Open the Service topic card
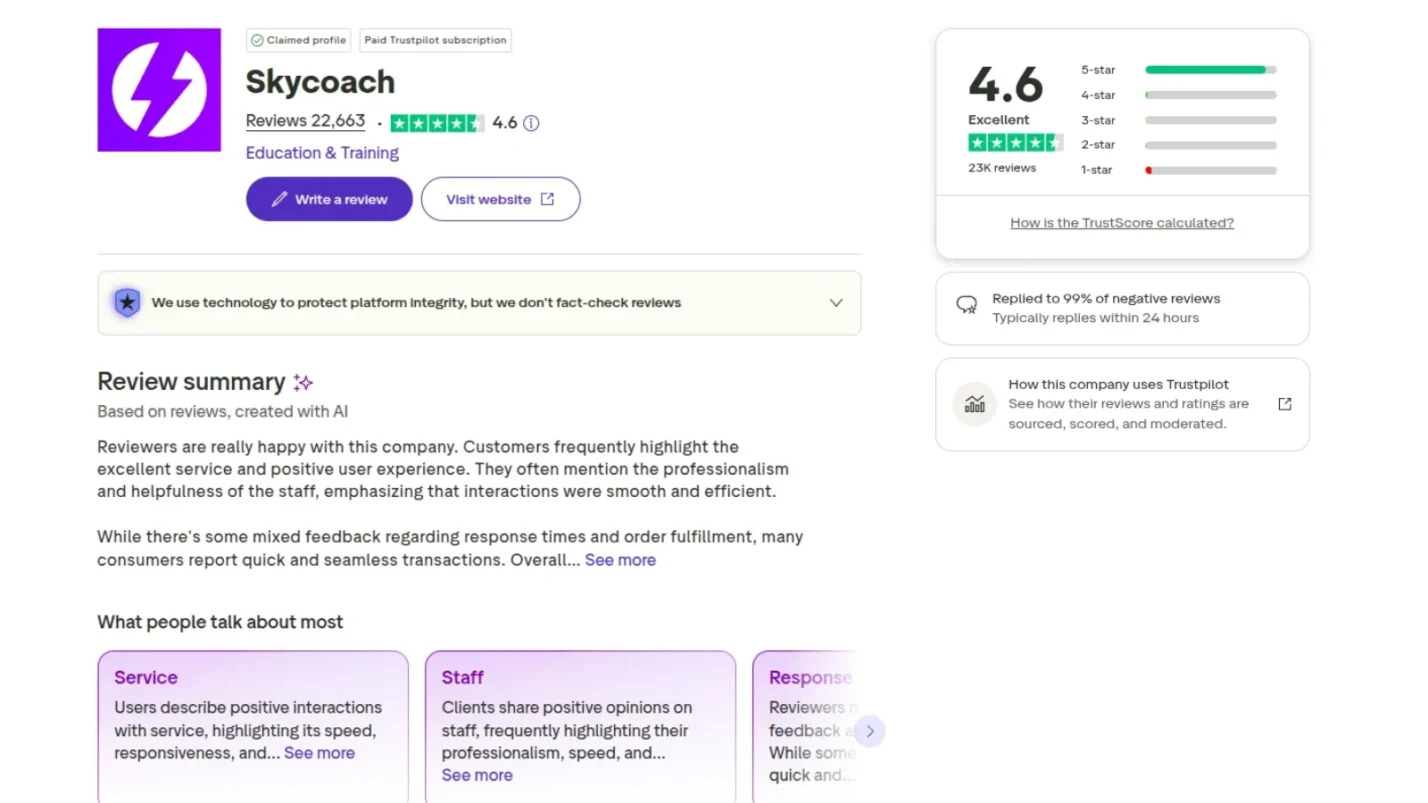This screenshot has height=803, width=1428. click(x=253, y=727)
